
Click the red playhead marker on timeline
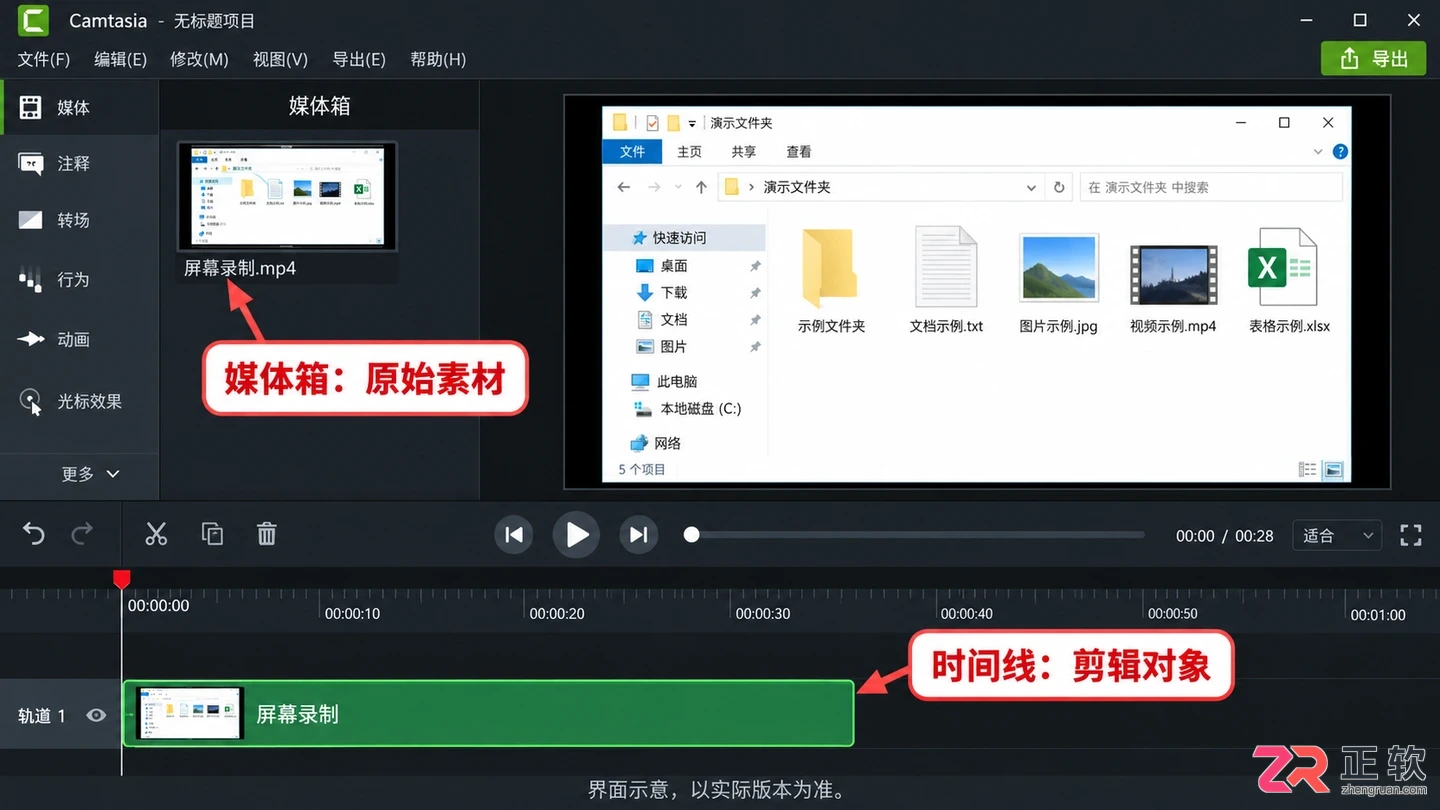(x=121, y=578)
